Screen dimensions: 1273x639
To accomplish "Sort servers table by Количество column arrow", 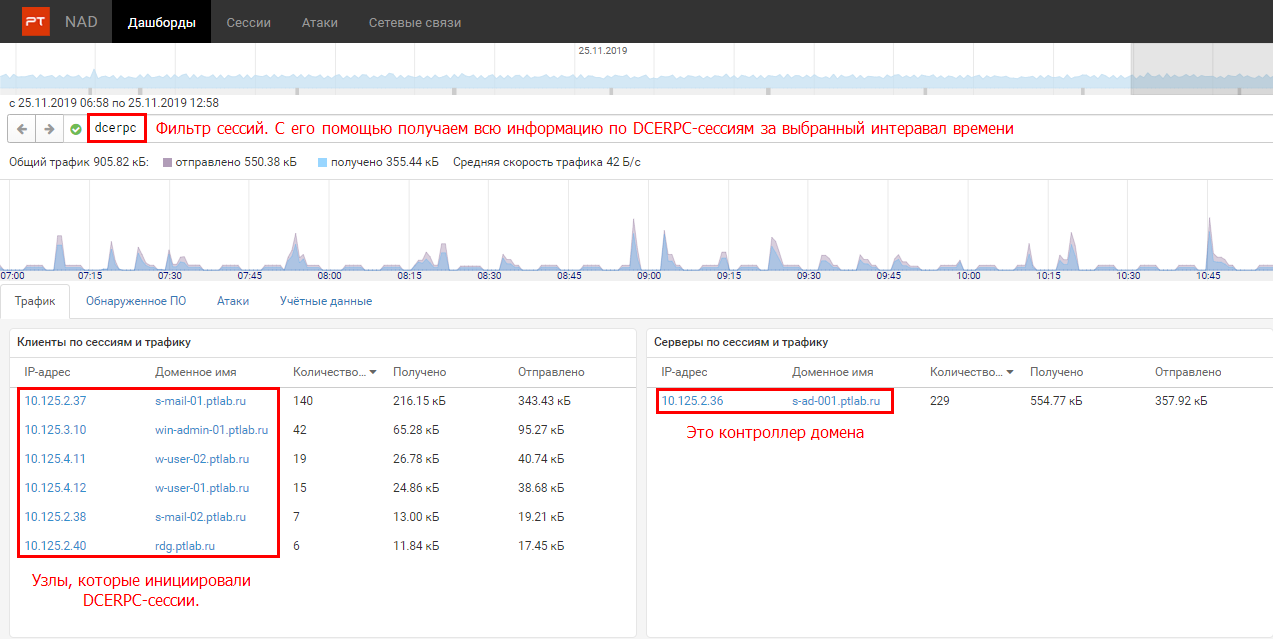I will click(x=1010, y=373).
